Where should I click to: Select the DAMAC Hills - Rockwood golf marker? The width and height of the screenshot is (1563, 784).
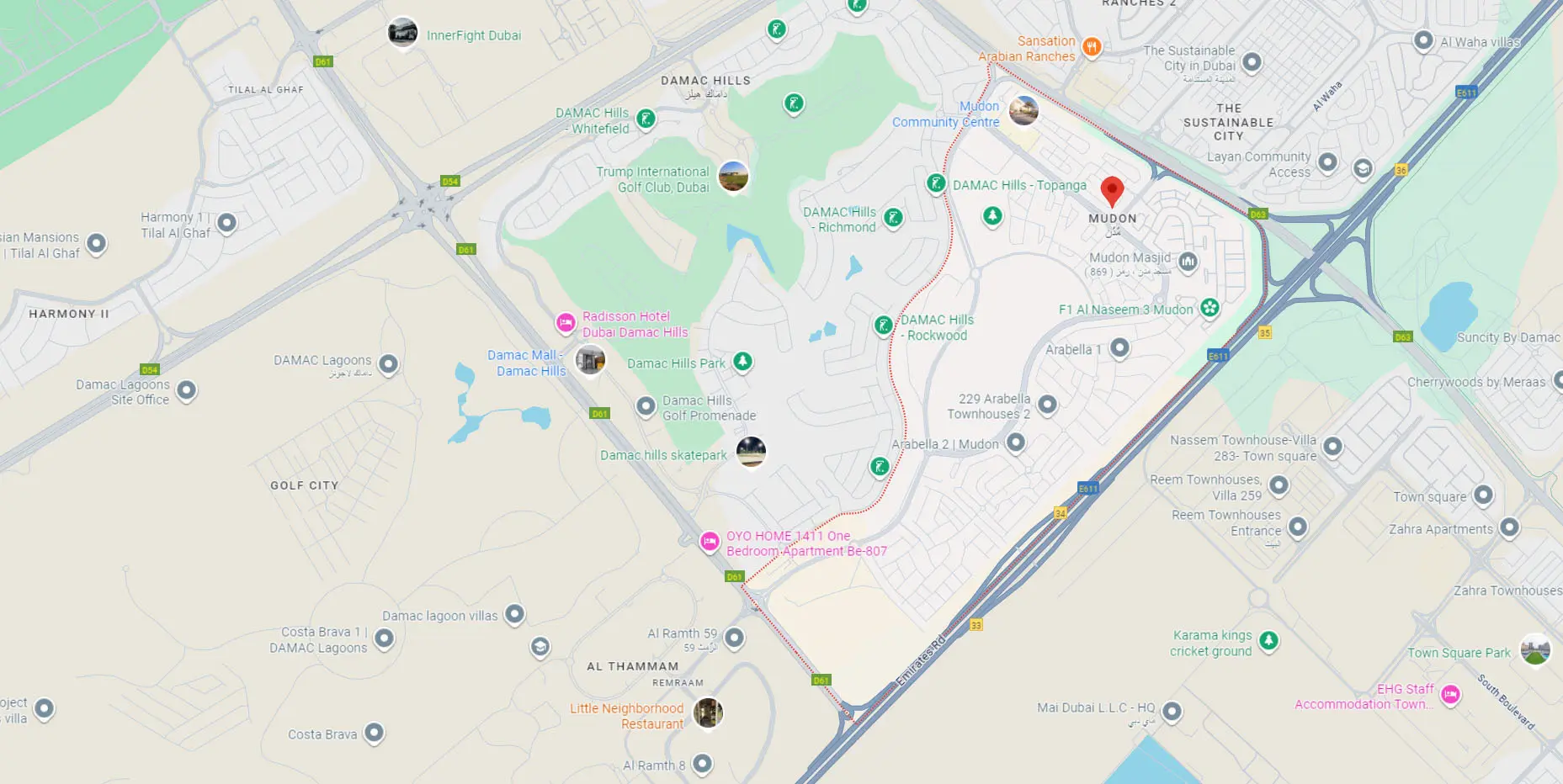pyautogui.click(x=883, y=326)
